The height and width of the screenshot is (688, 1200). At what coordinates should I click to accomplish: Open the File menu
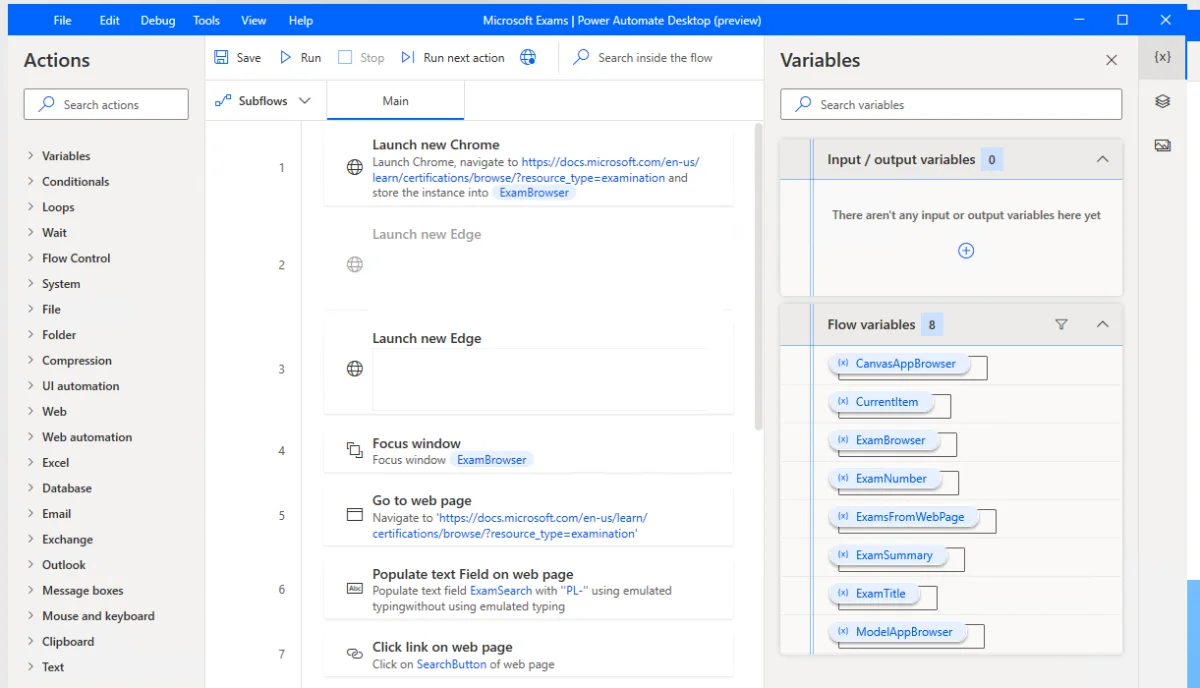pyautogui.click(x=62, y=20)
